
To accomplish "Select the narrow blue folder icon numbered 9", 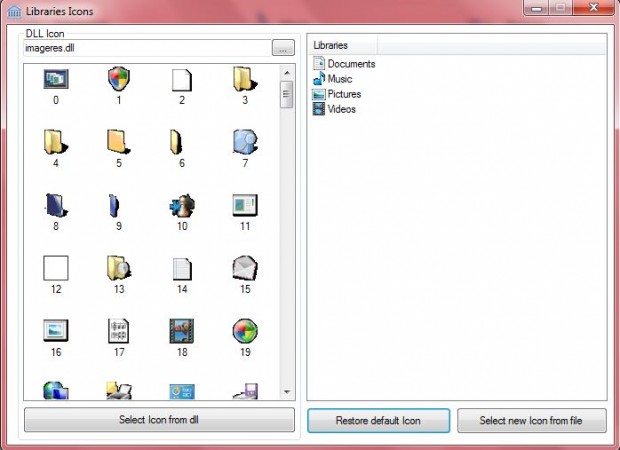I will pyautogui.click(x=114, y=205).
